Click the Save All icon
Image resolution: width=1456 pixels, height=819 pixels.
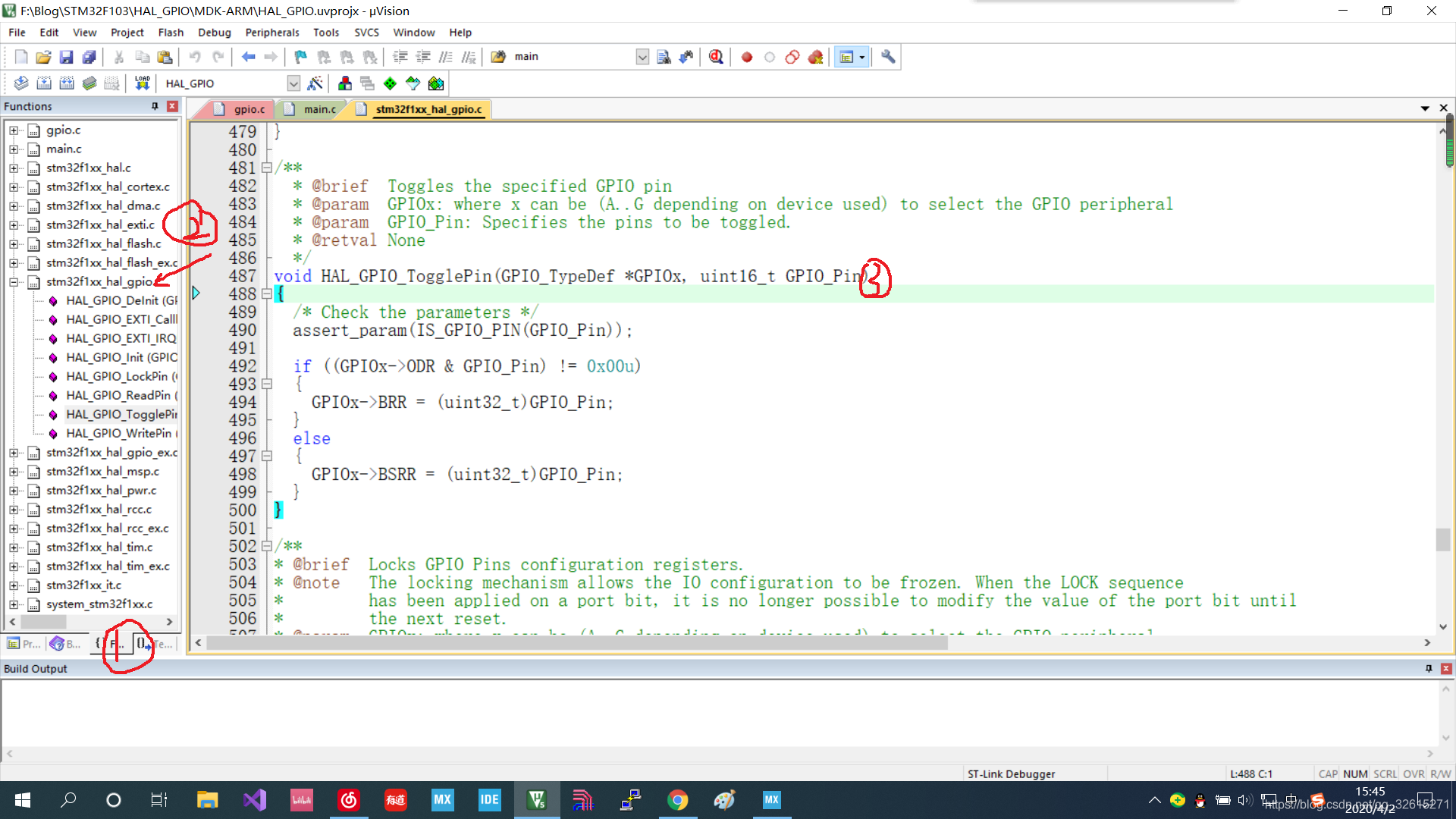click(89, 57)
